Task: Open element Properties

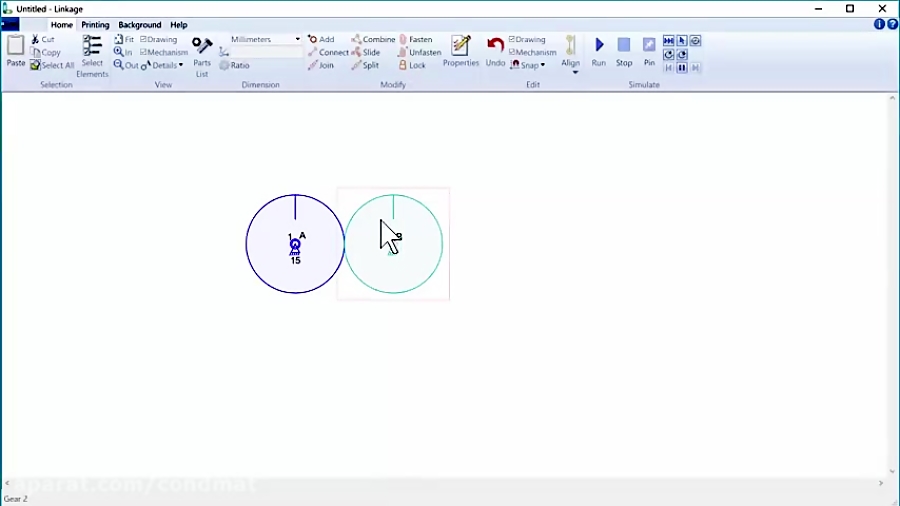Action: click(x=460, y=51)
